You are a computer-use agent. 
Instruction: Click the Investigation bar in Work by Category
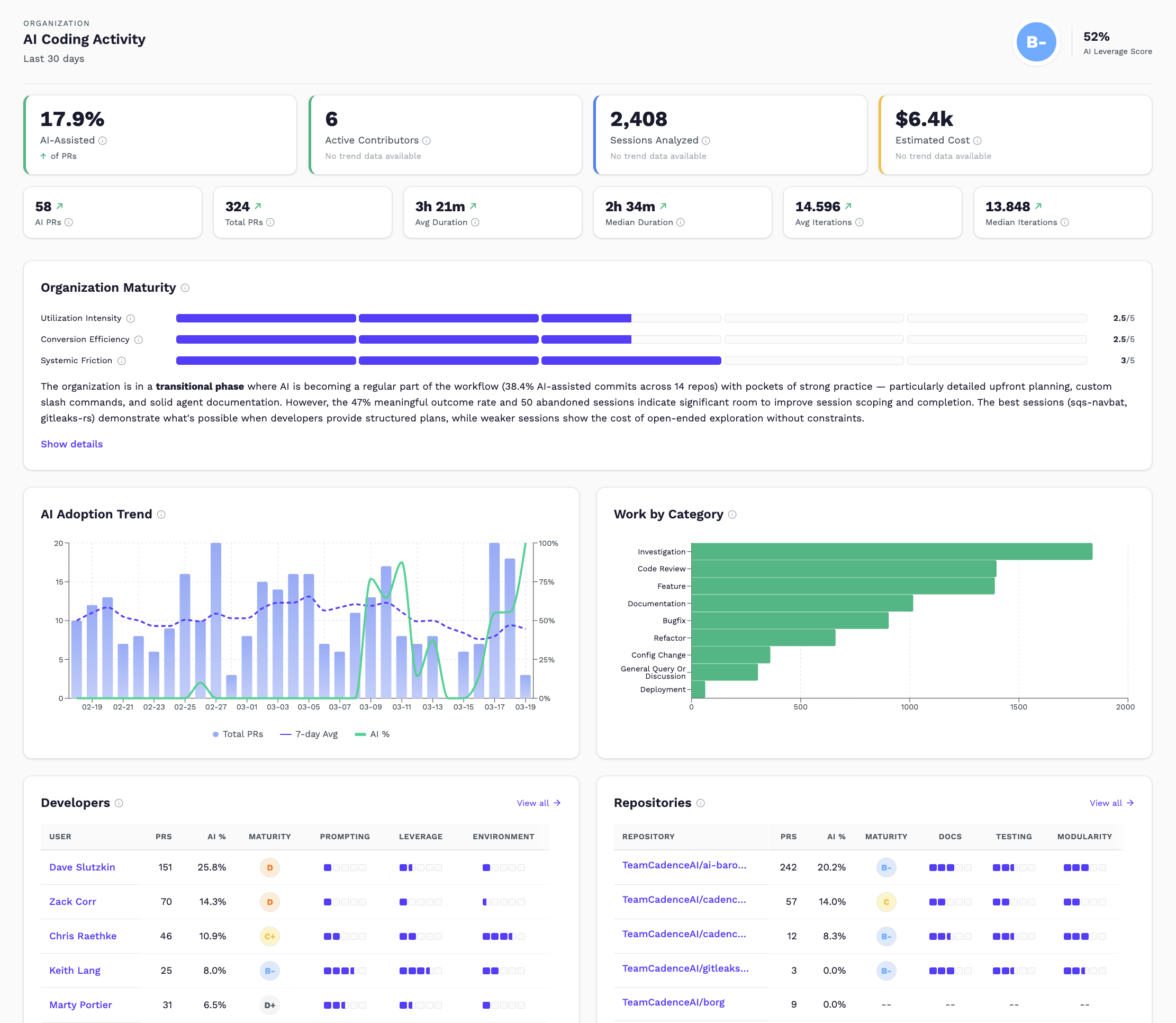(x=892, y=551)
